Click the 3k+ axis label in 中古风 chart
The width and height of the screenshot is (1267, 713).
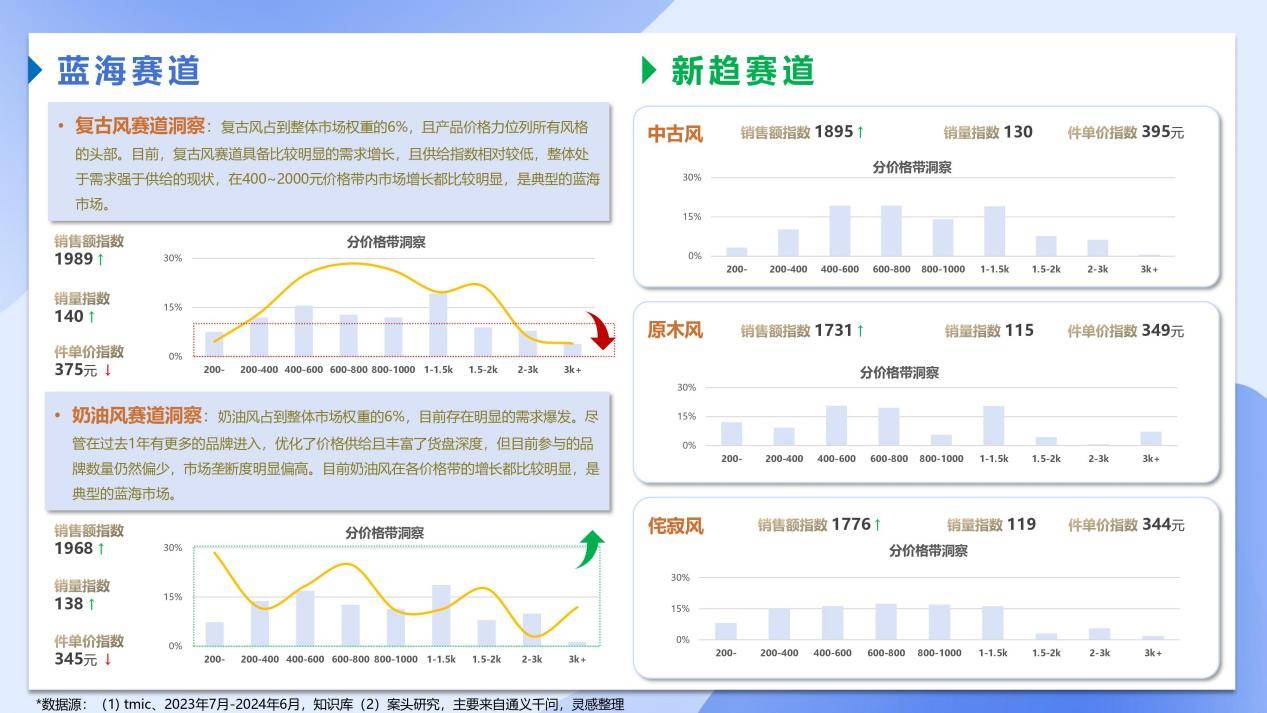[x=1150, y=269]
